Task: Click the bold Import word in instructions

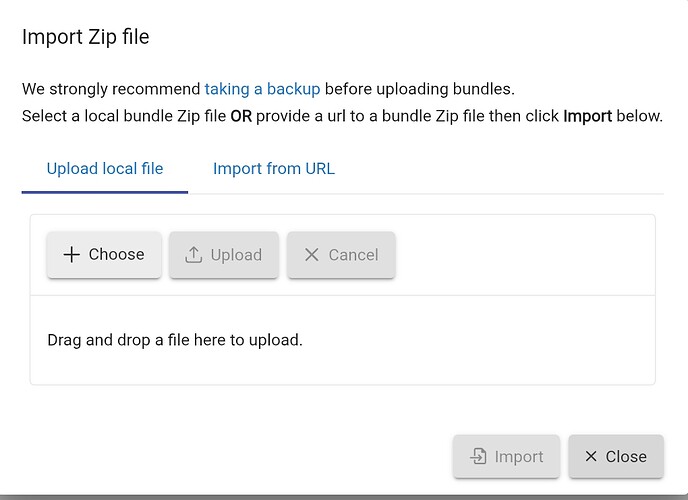Action: (x=587, y=116)
